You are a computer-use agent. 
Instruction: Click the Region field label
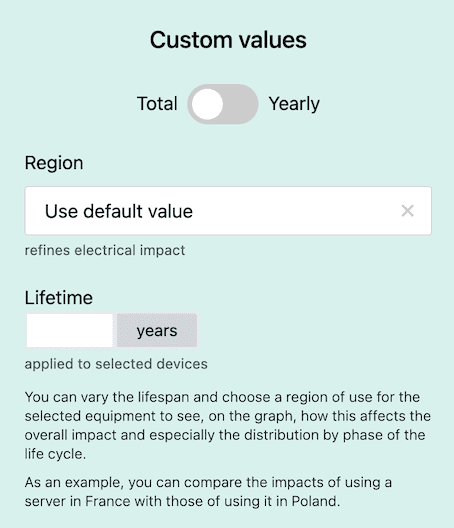[x=54, y=163]
